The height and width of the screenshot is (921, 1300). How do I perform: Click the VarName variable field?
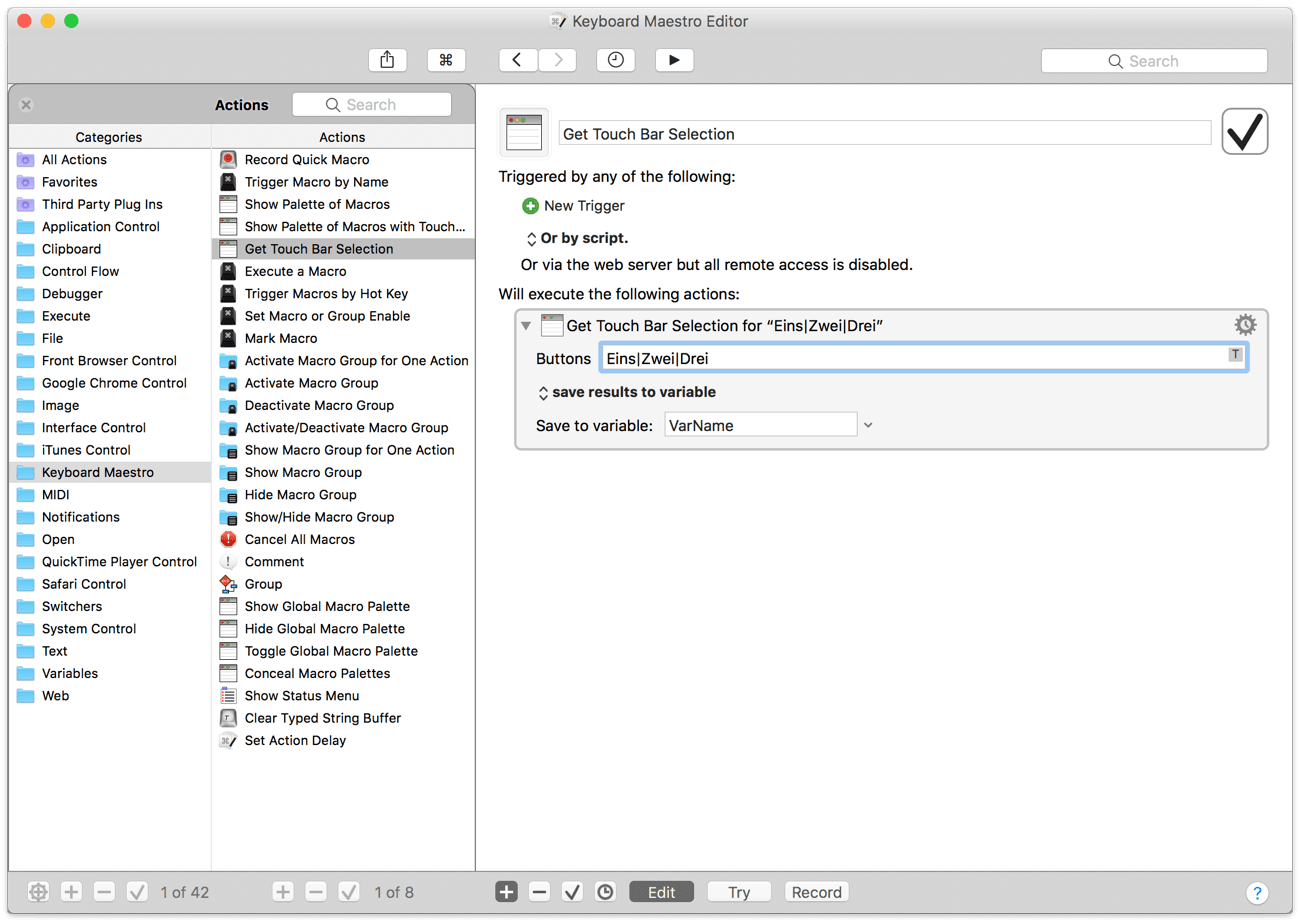click(761, 425)
